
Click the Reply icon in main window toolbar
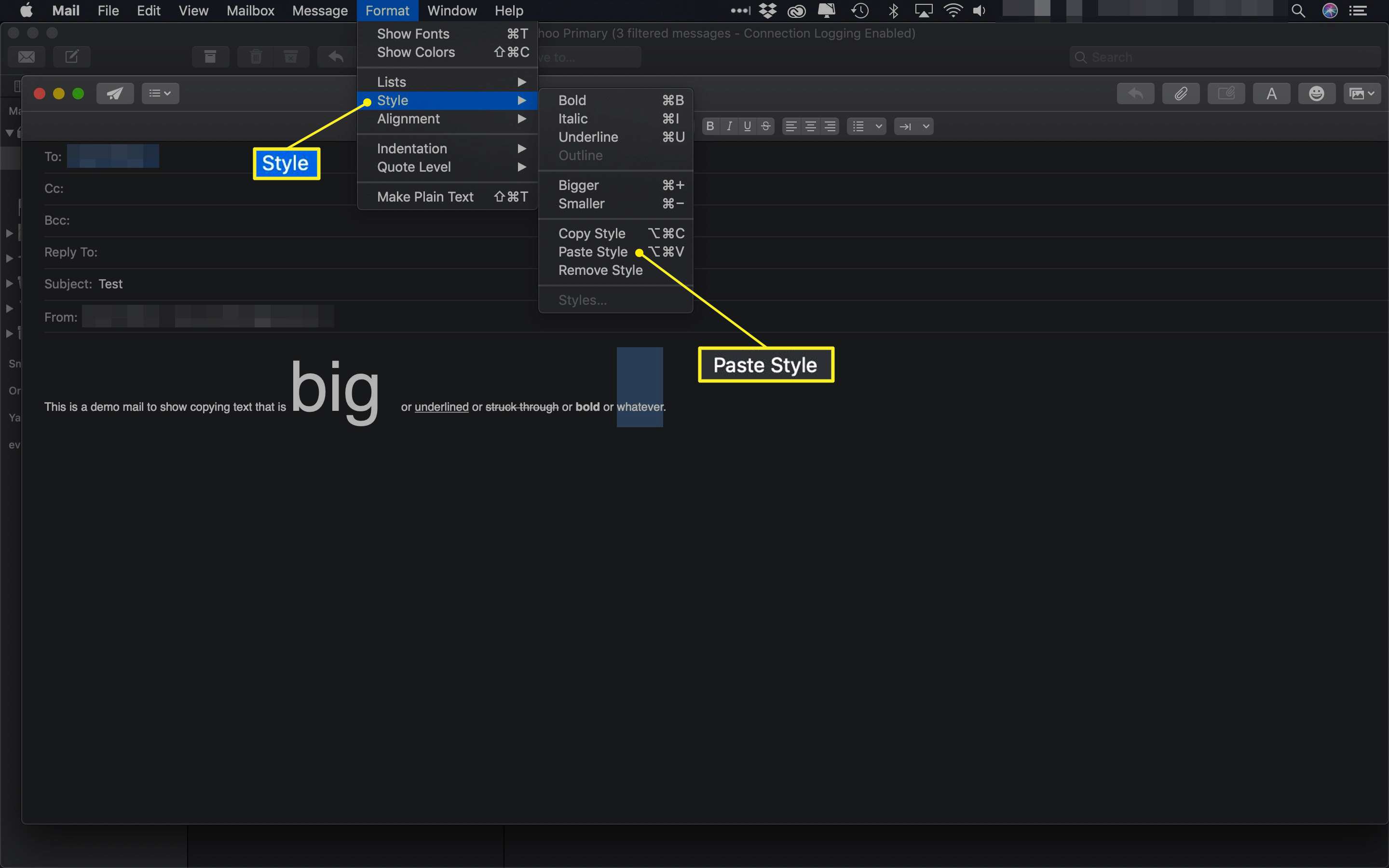(x=336, y=57)
